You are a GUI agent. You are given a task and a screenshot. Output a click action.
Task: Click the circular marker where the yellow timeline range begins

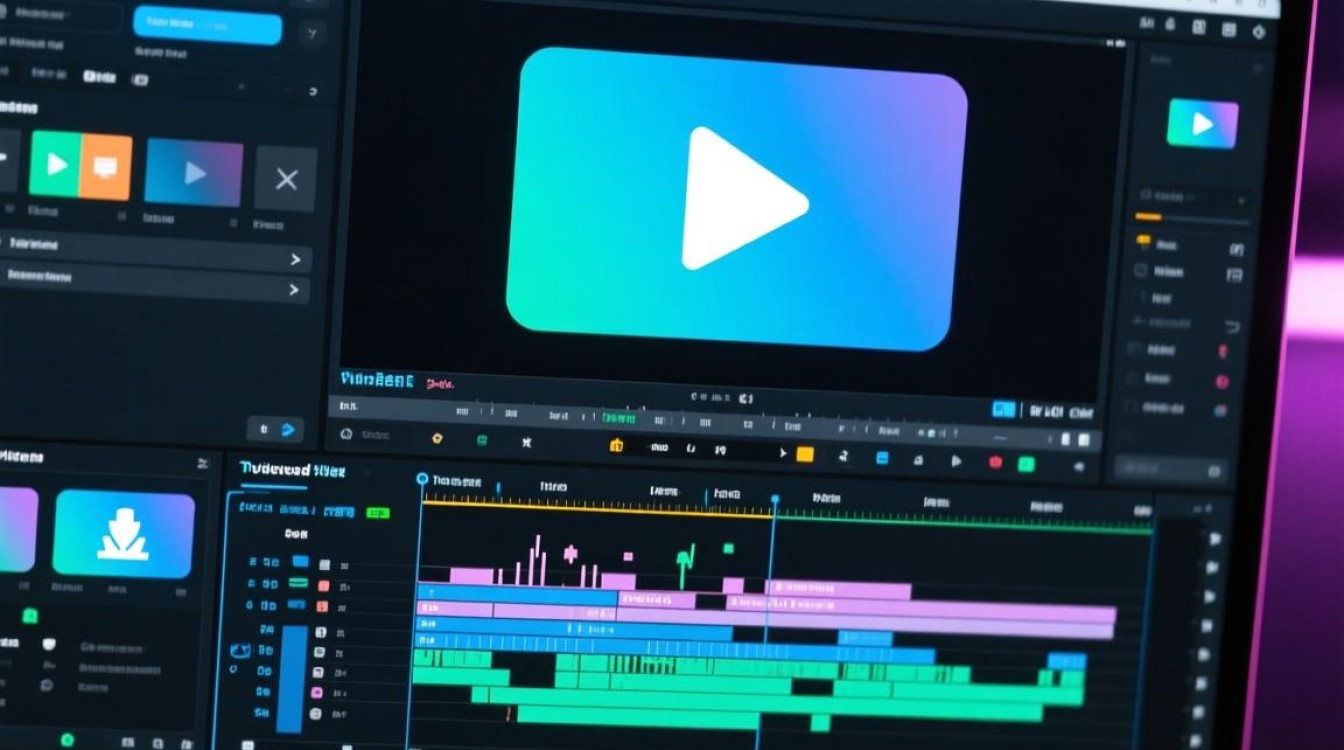click(x=422, y=480)
